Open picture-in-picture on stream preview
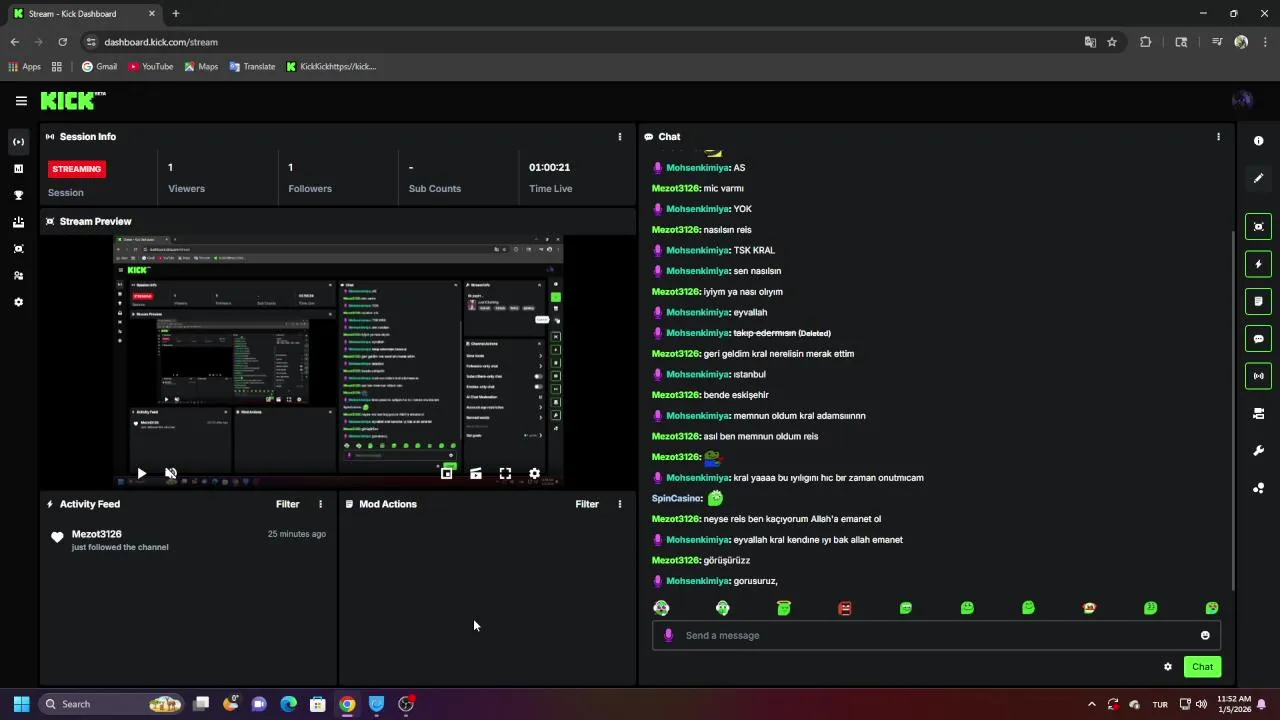The image size is (1280, 720). pos(446,473)
